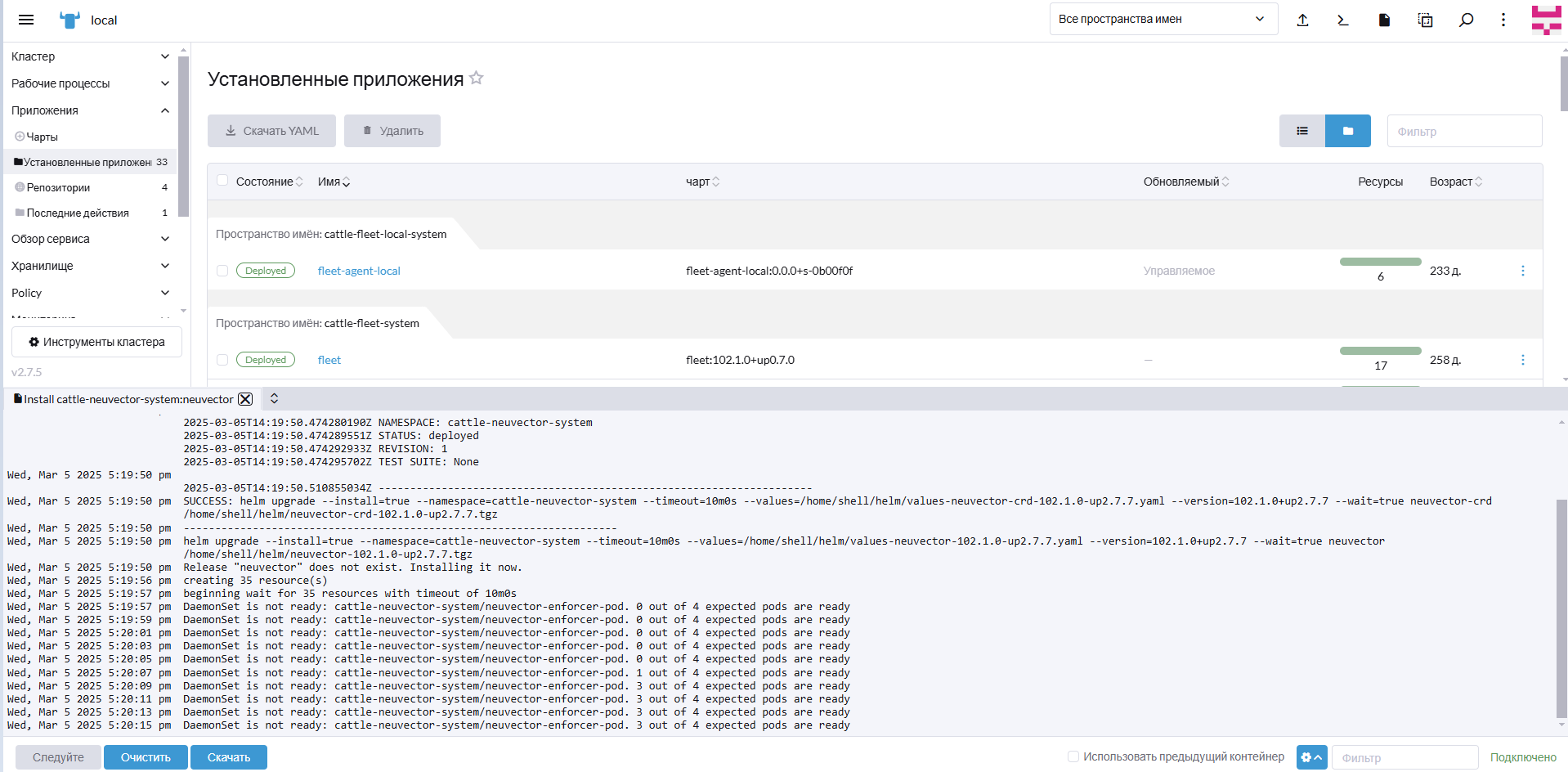Tick the fleet application row checkbox
Image resolution: width=1568 pixels, height=772 pixels.
tap(222, 360)
